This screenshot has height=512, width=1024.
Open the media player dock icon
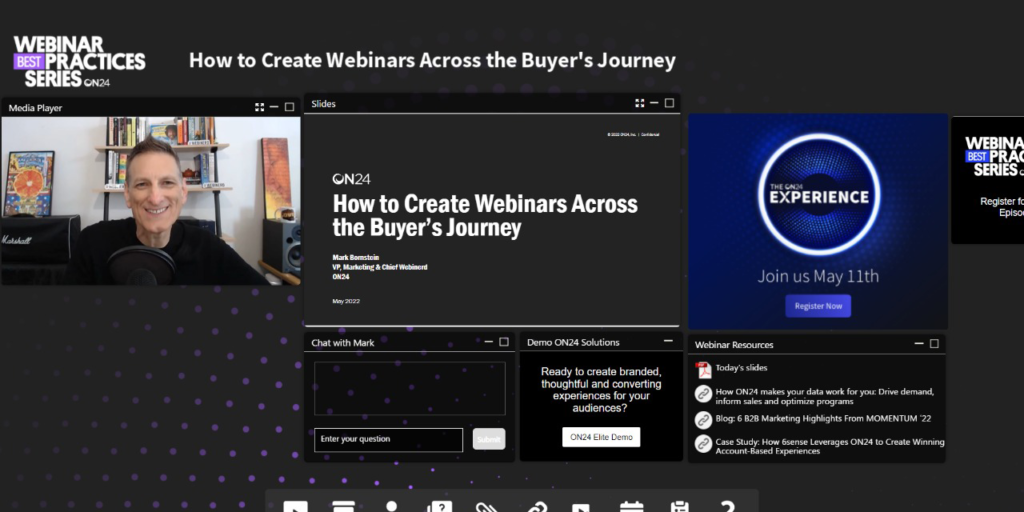[295, 506]
